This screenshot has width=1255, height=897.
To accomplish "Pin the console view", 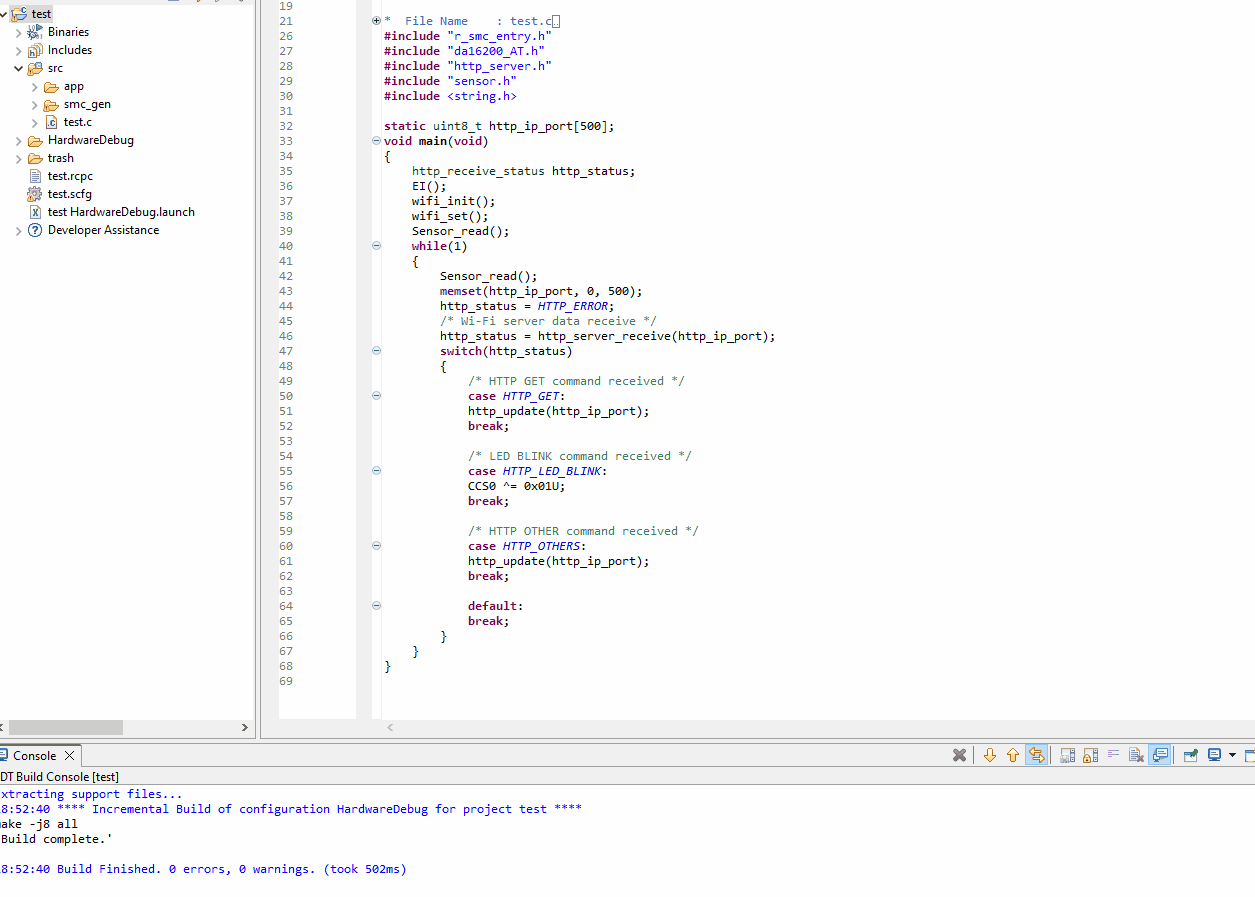I will pos(1191,755).
